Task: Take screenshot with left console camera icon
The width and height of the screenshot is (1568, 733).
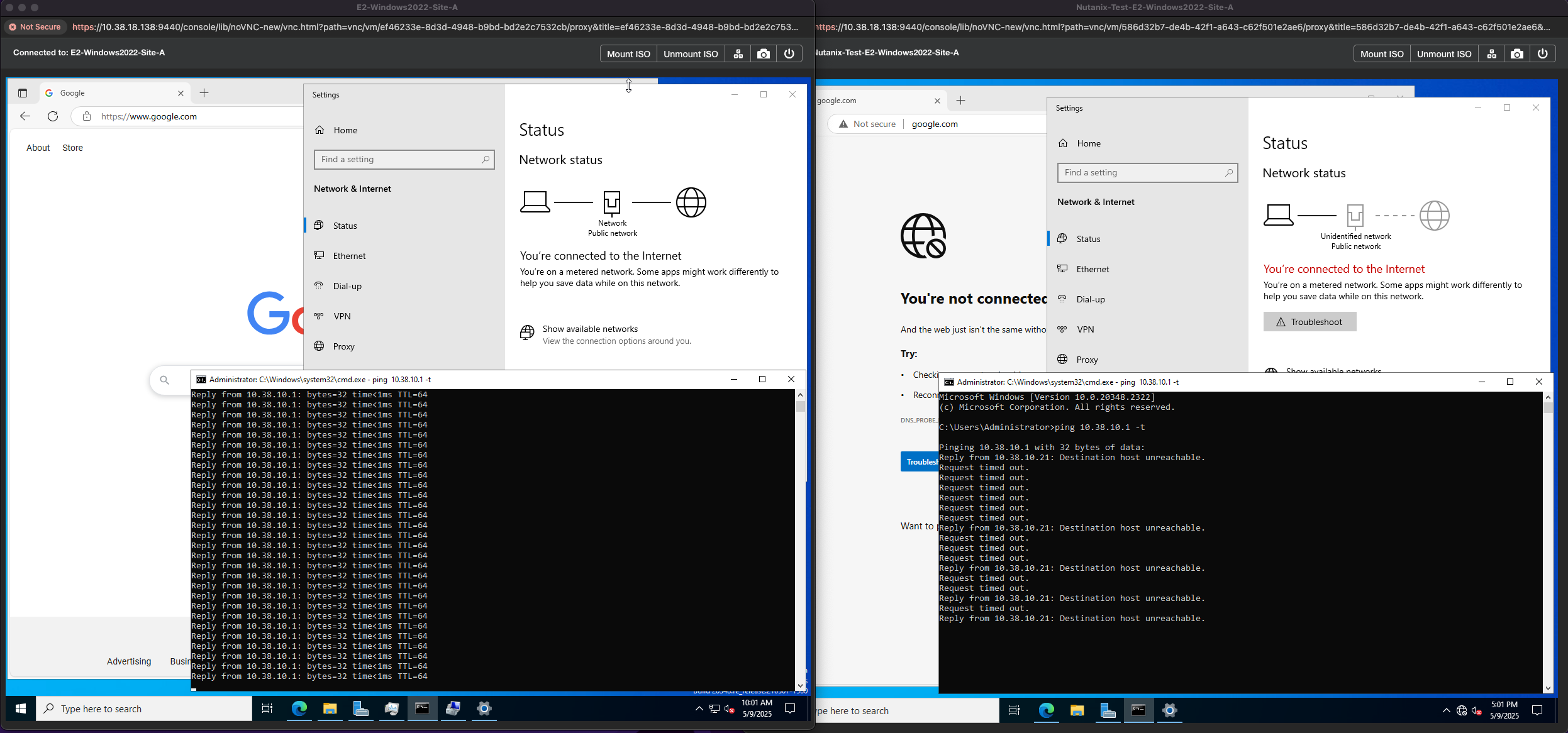Action: [764, 54]
